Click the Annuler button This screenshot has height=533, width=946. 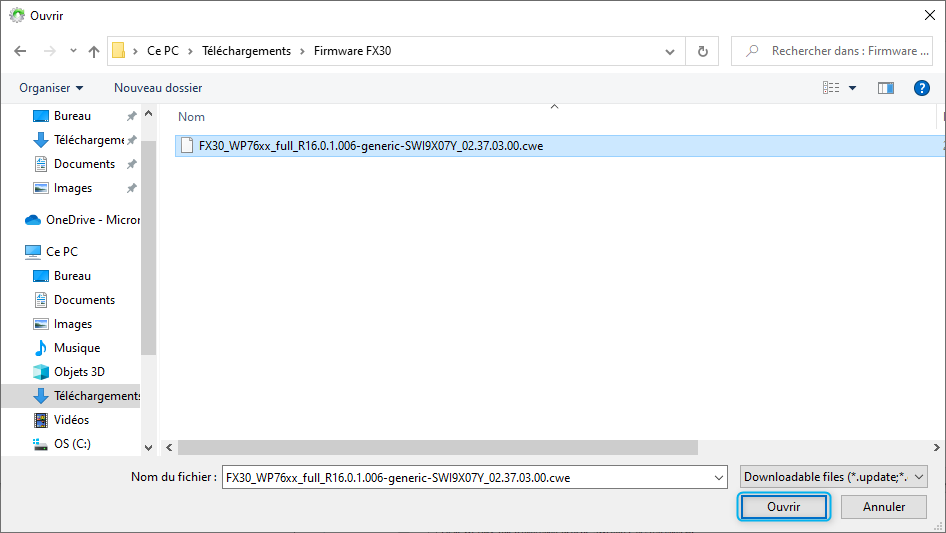884,507
